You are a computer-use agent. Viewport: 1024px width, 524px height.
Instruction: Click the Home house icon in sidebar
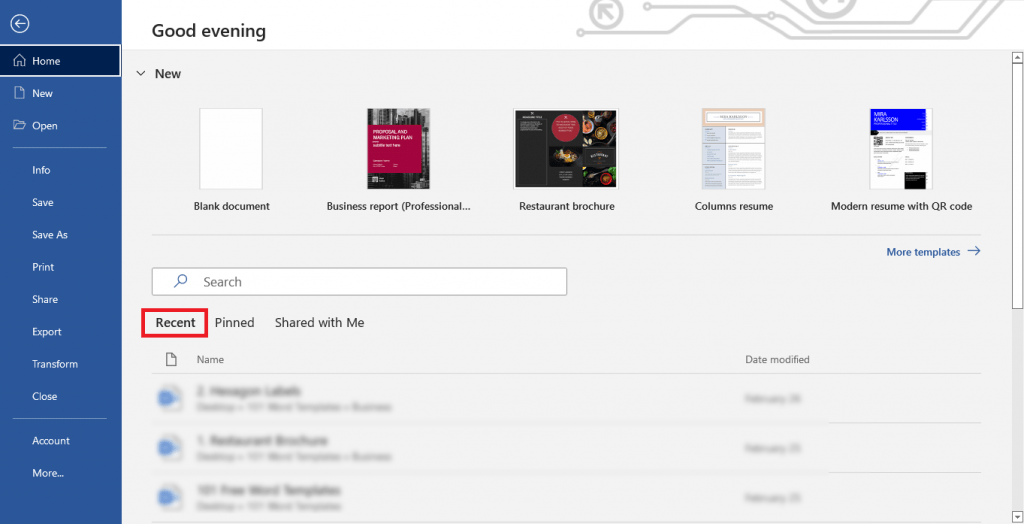pos(19,61)
